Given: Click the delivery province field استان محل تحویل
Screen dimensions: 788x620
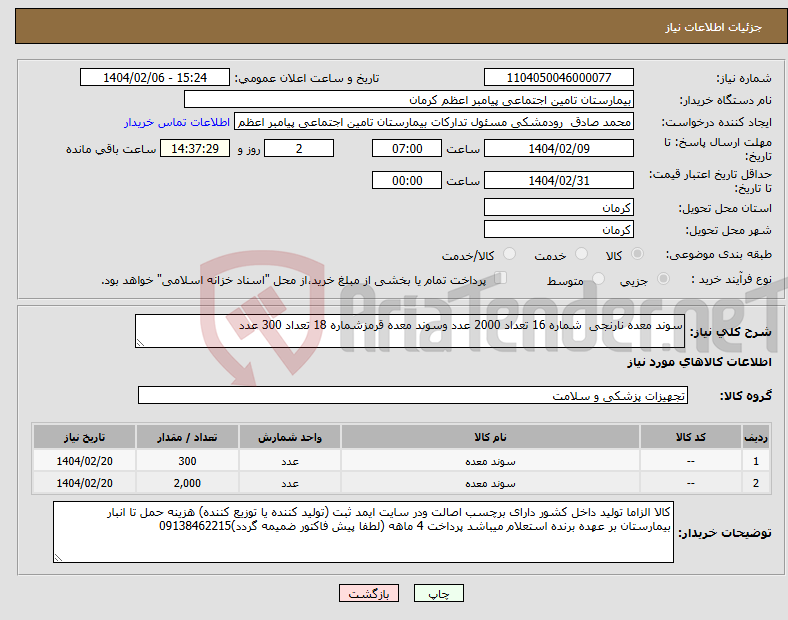Looking at the screenshot, I should coord(558,208).
